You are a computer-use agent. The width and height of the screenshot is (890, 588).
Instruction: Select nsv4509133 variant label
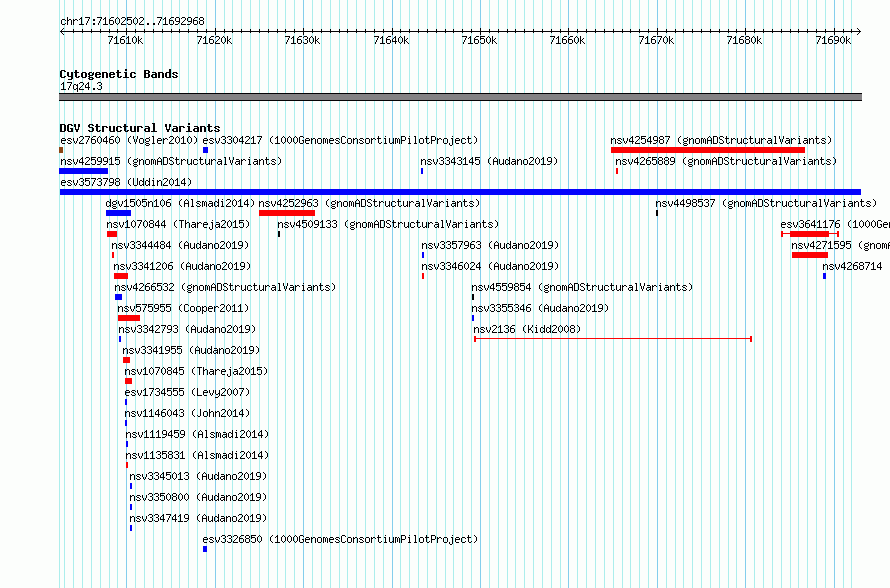pyautogui.click(x=388, y=224)
